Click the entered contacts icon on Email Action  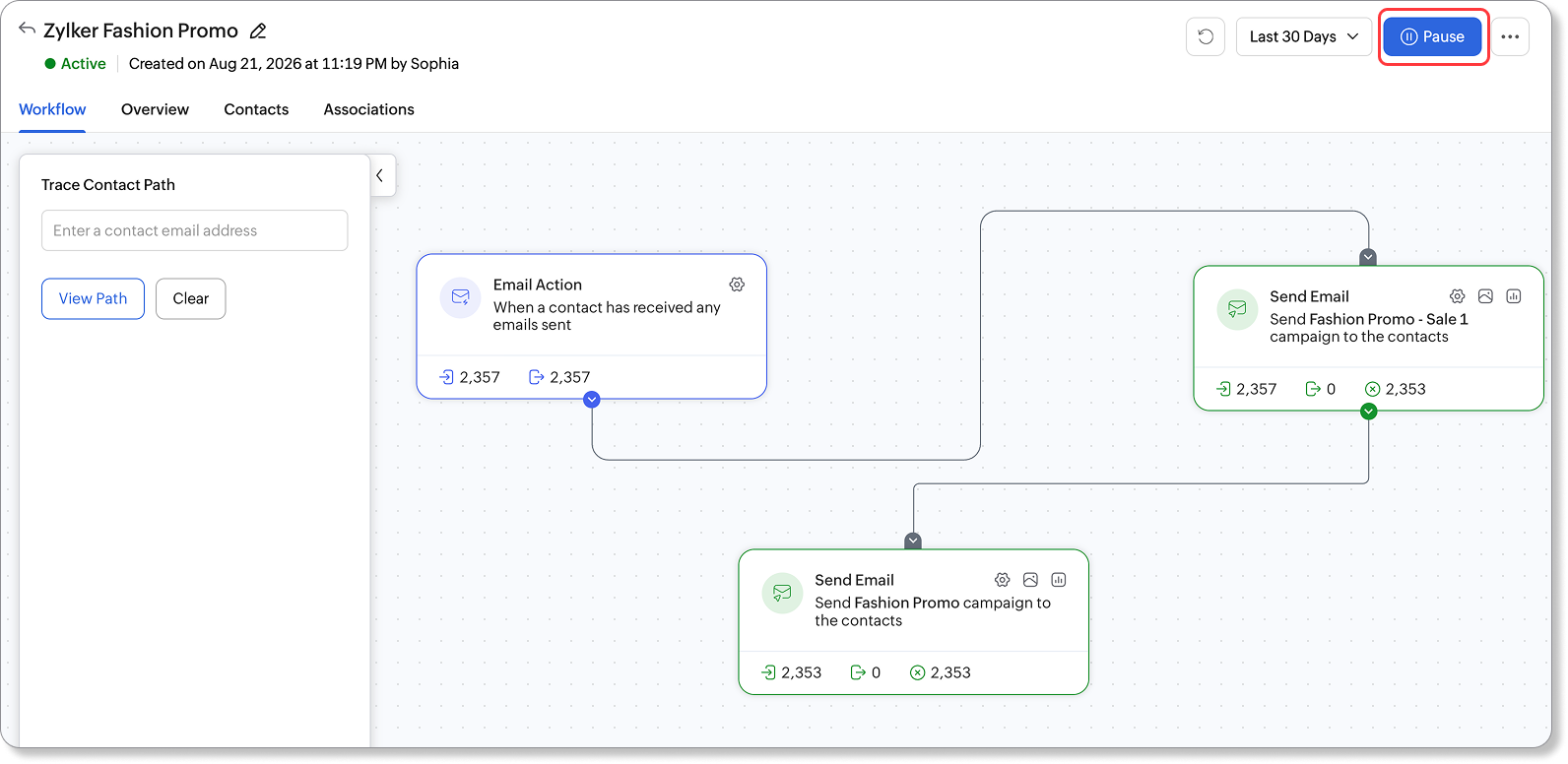[446, 377]
